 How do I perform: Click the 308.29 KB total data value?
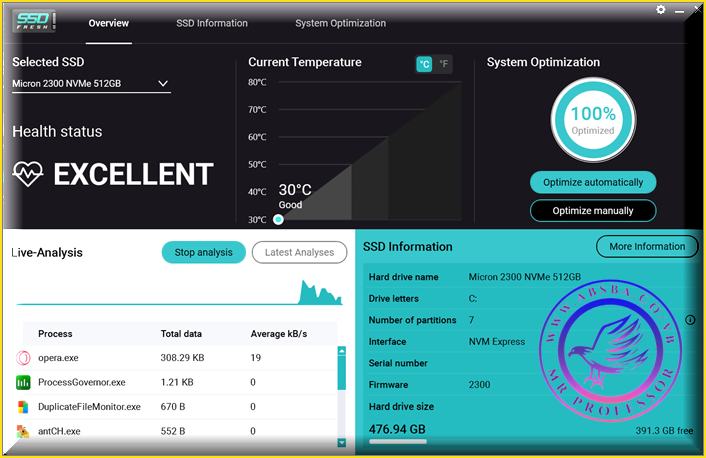[x=182, y=358]
